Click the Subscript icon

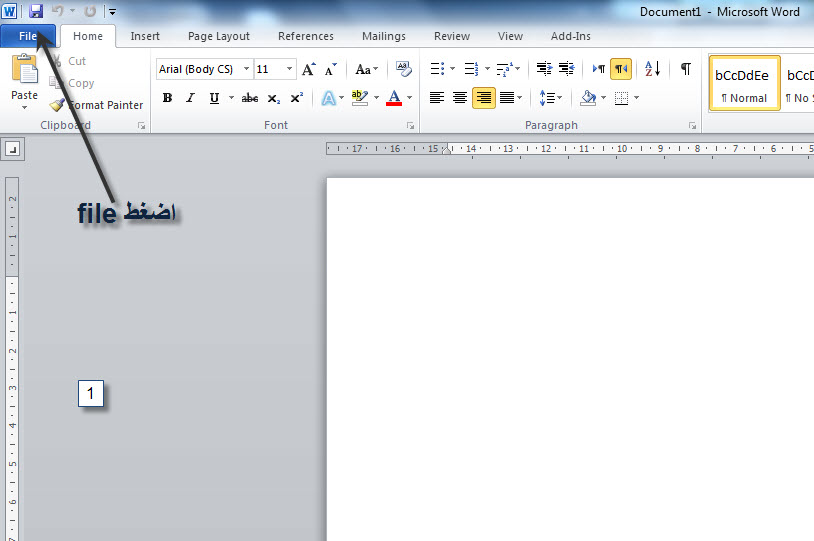coord(274,98)
